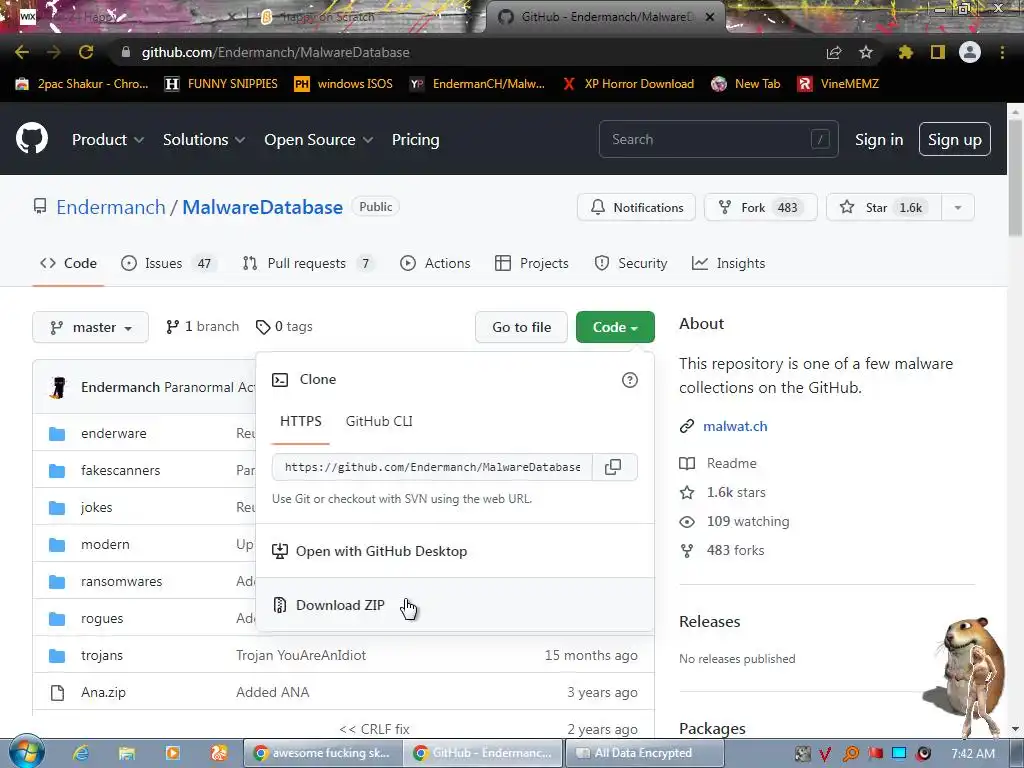Launch Internet Explorer from taskbar

click(80, 753)
